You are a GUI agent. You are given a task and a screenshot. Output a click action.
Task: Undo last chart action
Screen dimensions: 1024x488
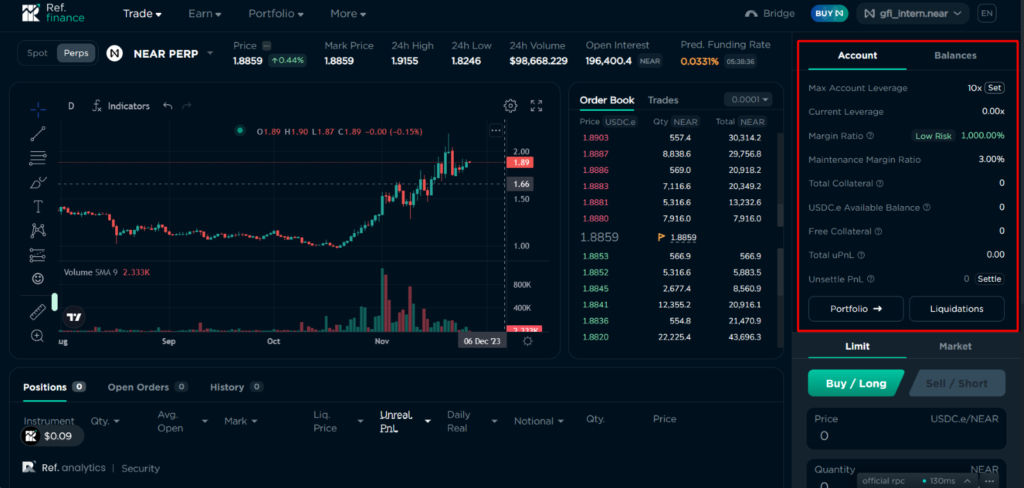(168, 106)
